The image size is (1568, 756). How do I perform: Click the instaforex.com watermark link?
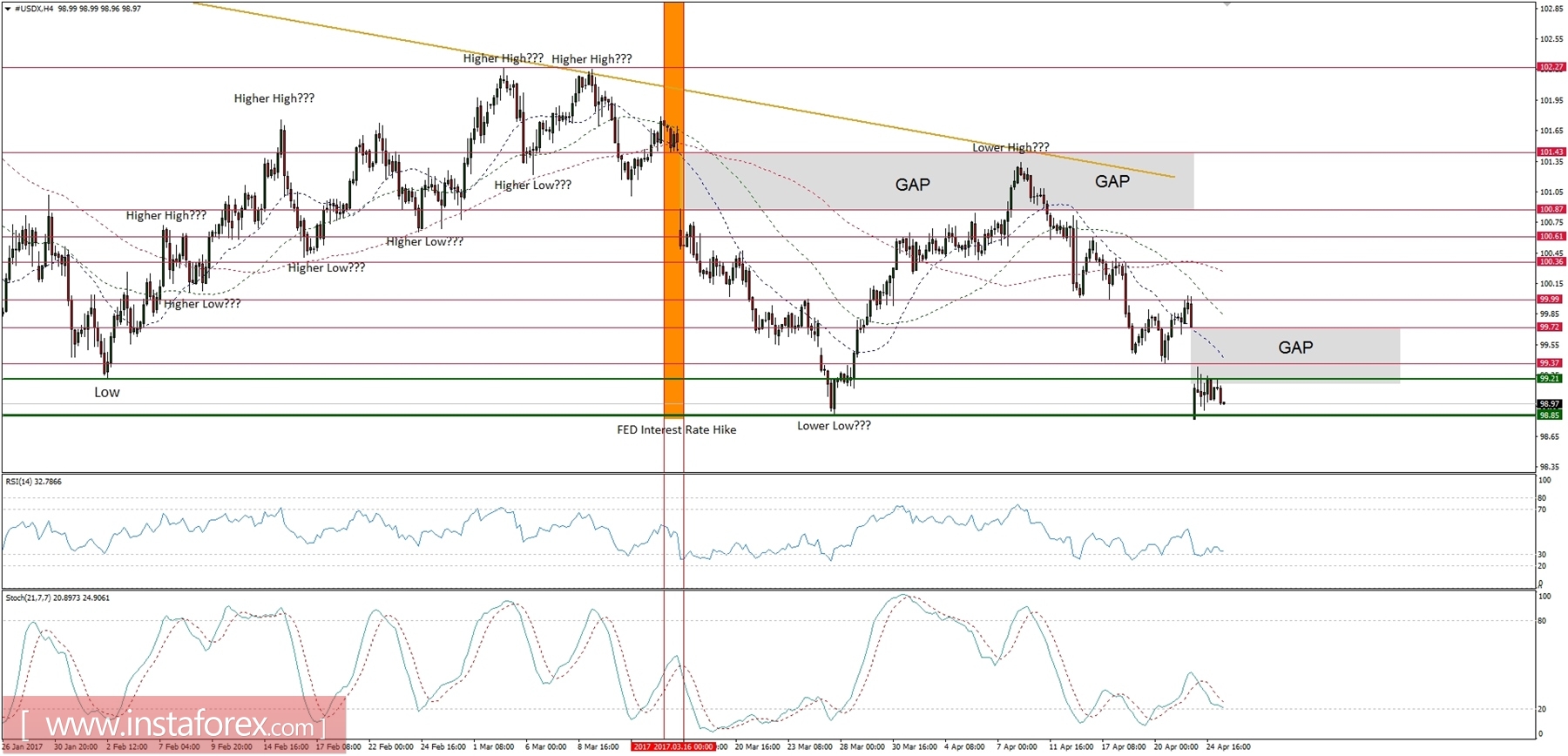pyautogui.click(x=174, y=725)
